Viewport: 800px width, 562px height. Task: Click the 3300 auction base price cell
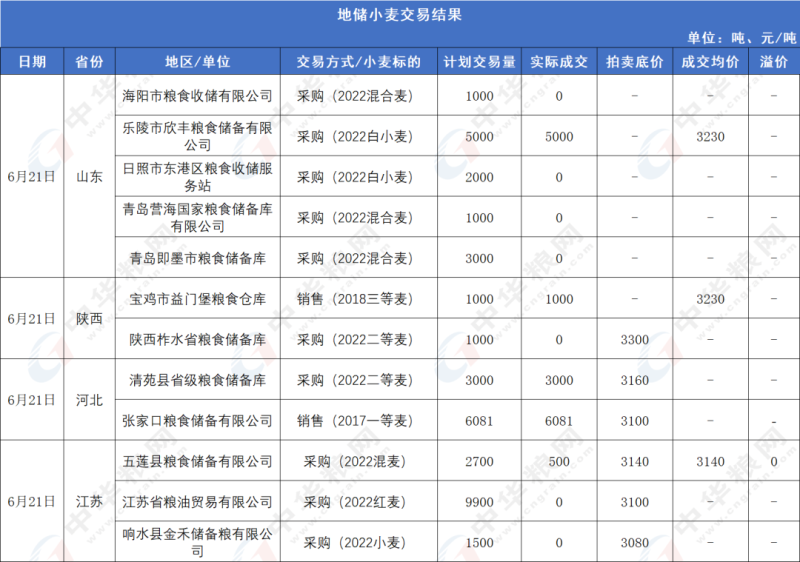pyautogui.click(x=634, y=339)
